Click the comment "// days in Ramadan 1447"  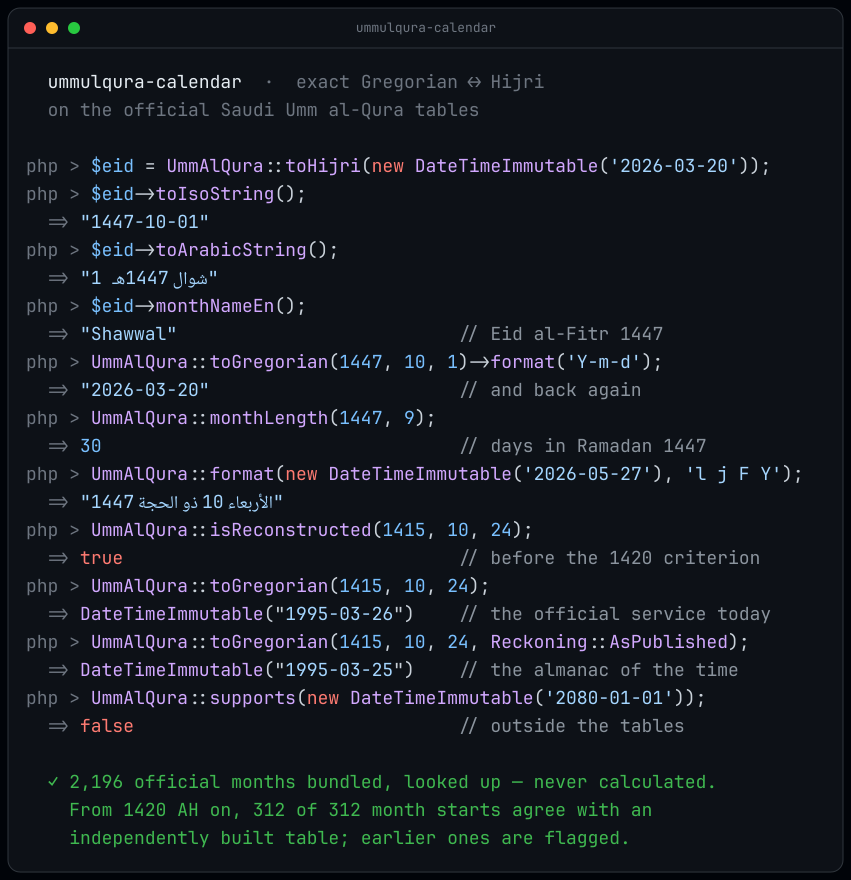[583, 446]
